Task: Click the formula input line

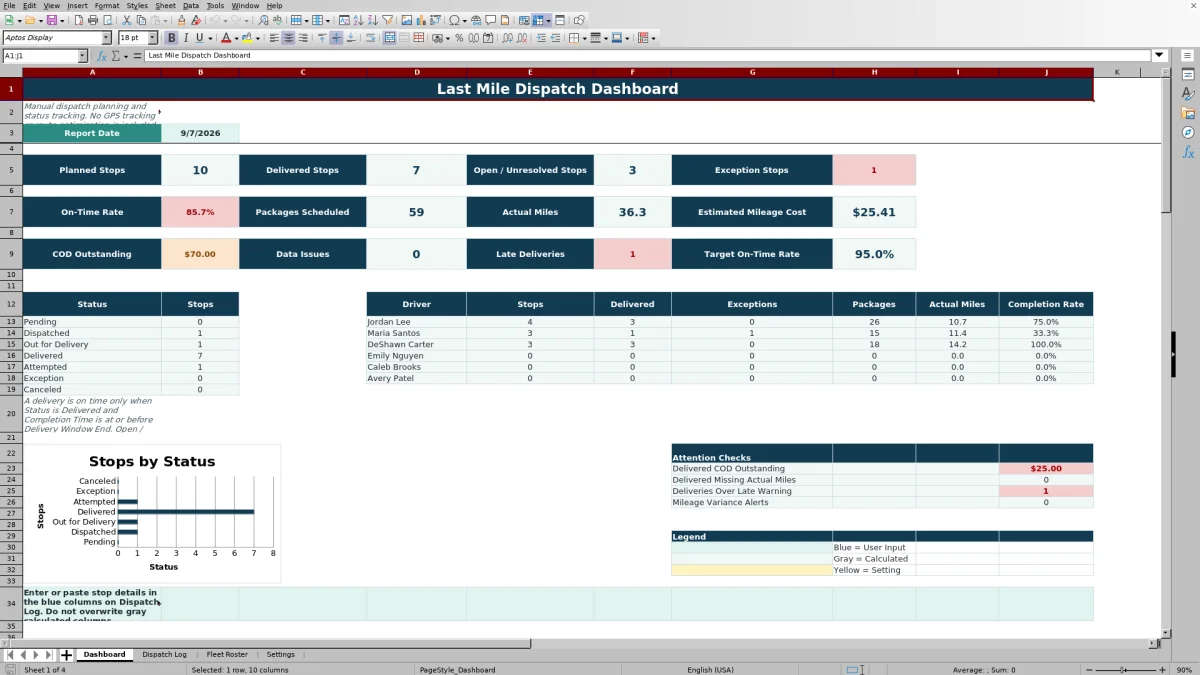Action: (648, 56)
